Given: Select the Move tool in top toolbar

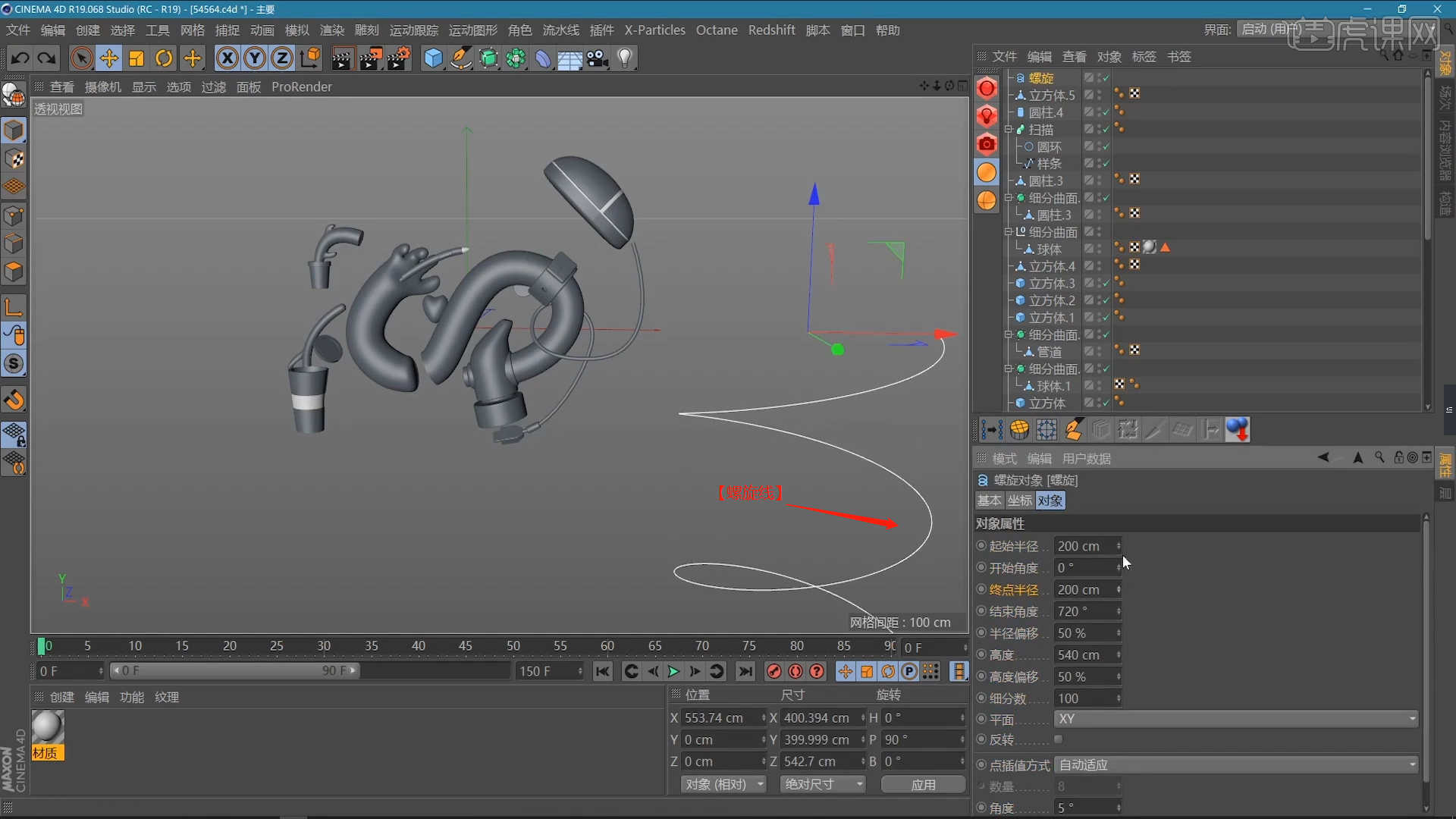Looking at the screenshot, I should pos(109,58).
